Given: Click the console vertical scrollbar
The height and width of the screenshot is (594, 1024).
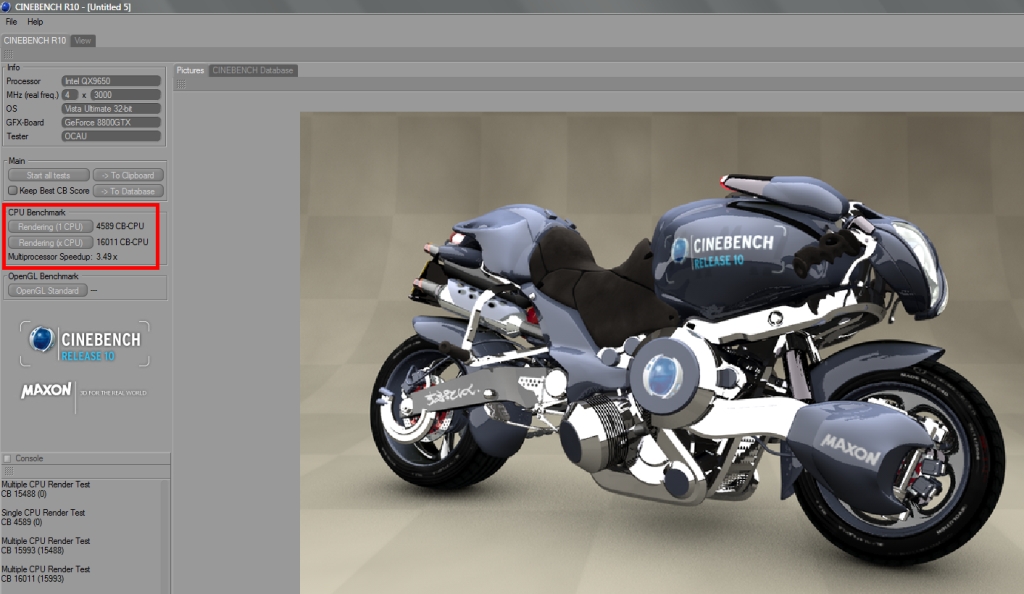Looking at the screenshot, I should 165,537.
